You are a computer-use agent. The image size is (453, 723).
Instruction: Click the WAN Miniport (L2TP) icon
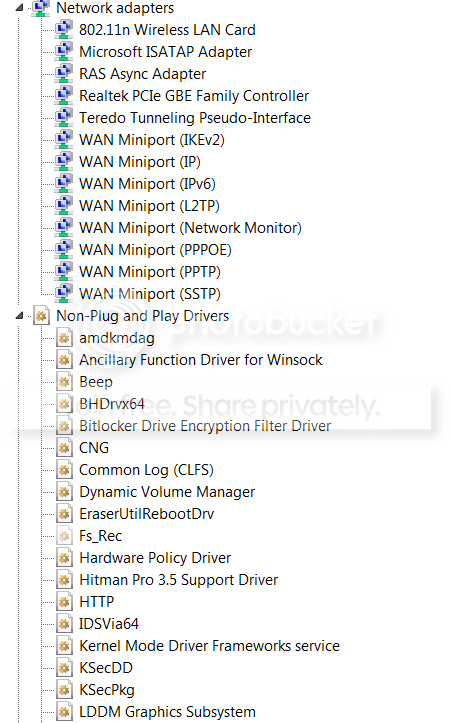64,206
